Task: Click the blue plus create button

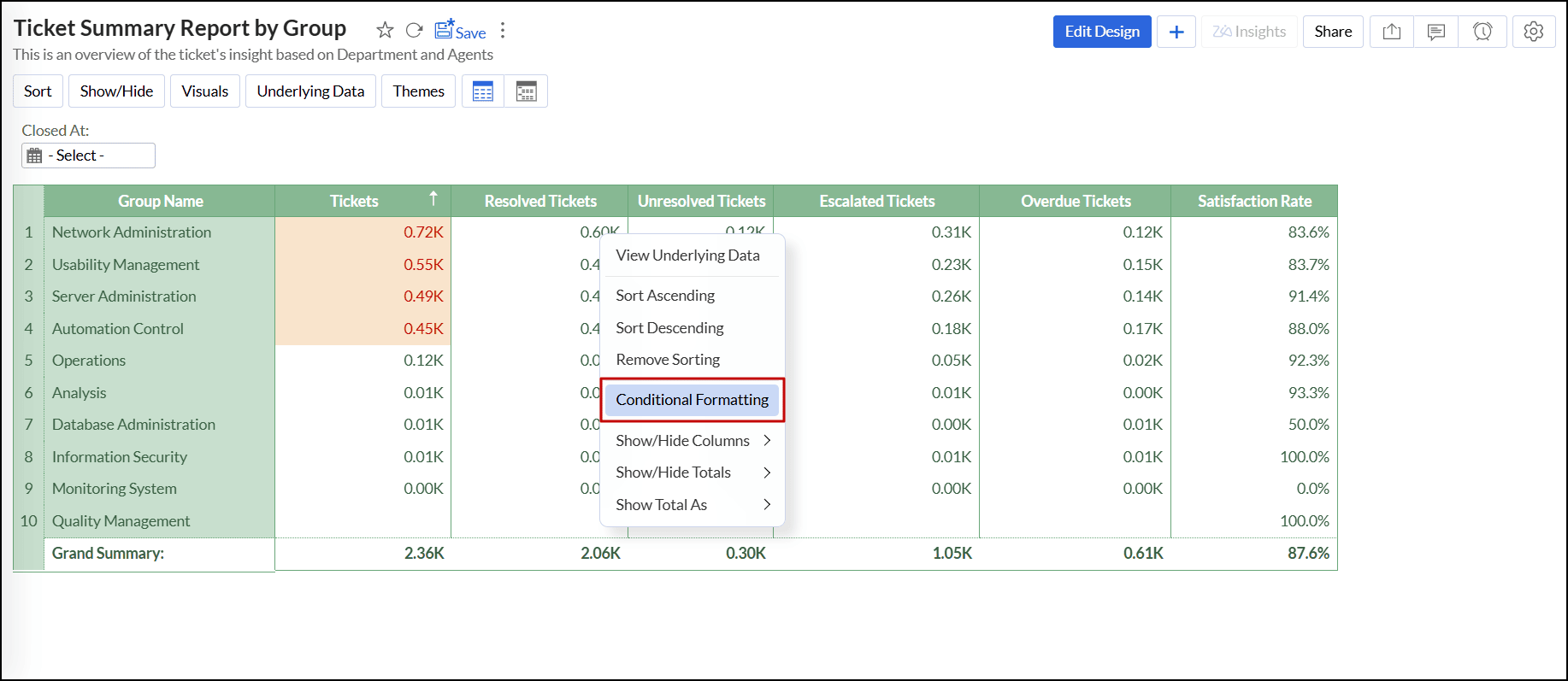Action: pos(1176,32)
